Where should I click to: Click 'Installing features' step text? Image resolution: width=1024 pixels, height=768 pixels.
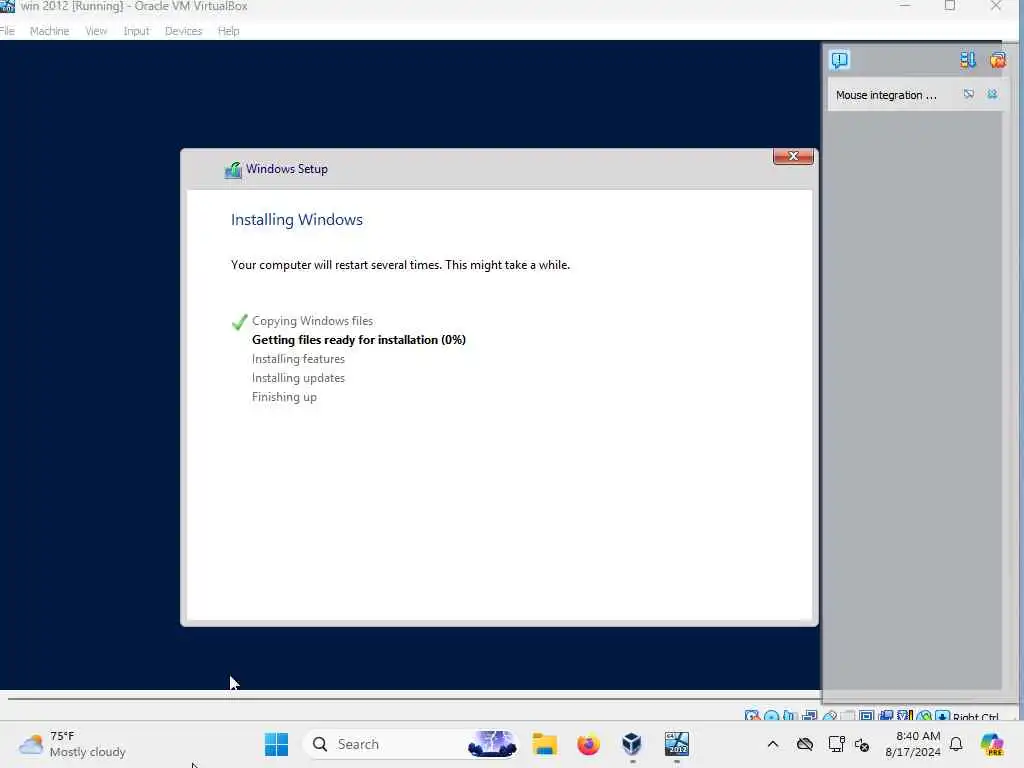(x=298, y=359)
